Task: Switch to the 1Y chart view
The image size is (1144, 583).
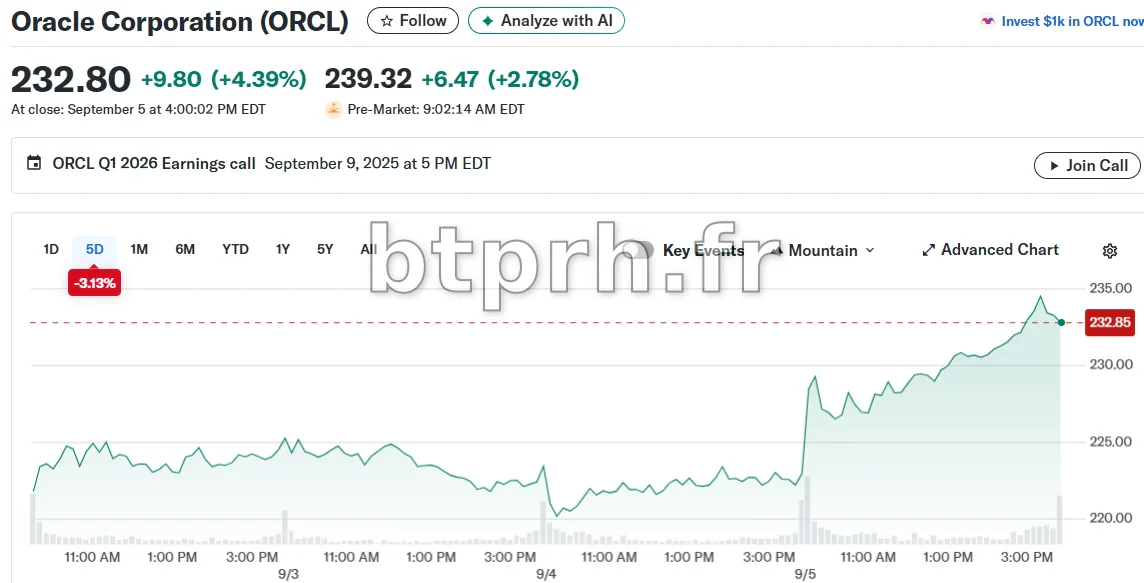Action: (x=283, y=249)
